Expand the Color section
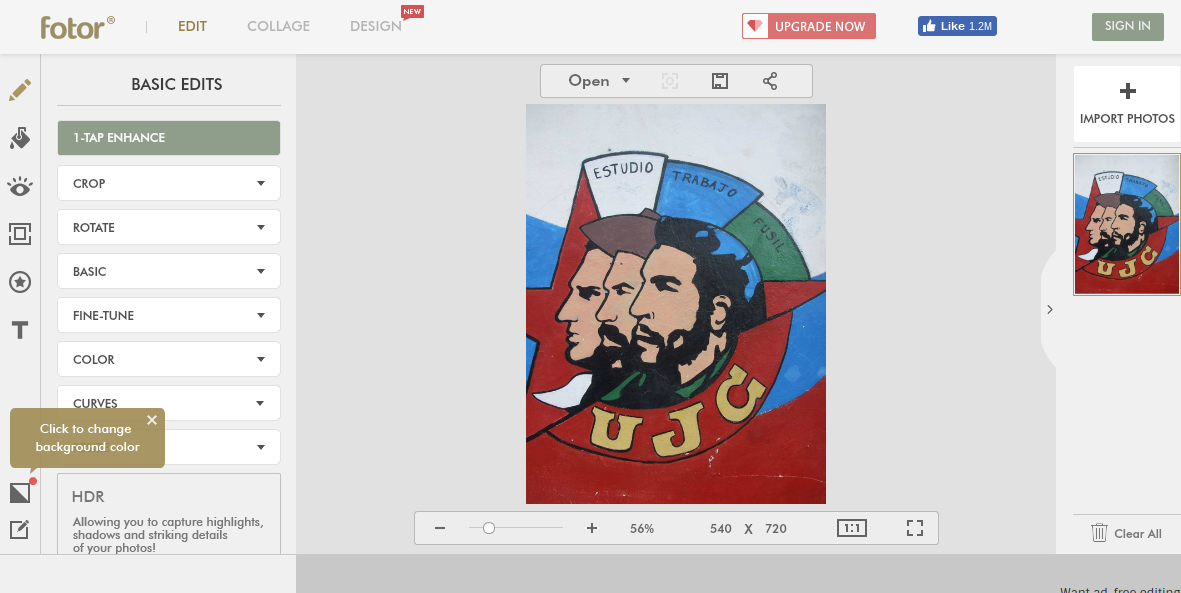Viewport: 1181px width, 593px height. click(x=169, y=359)
